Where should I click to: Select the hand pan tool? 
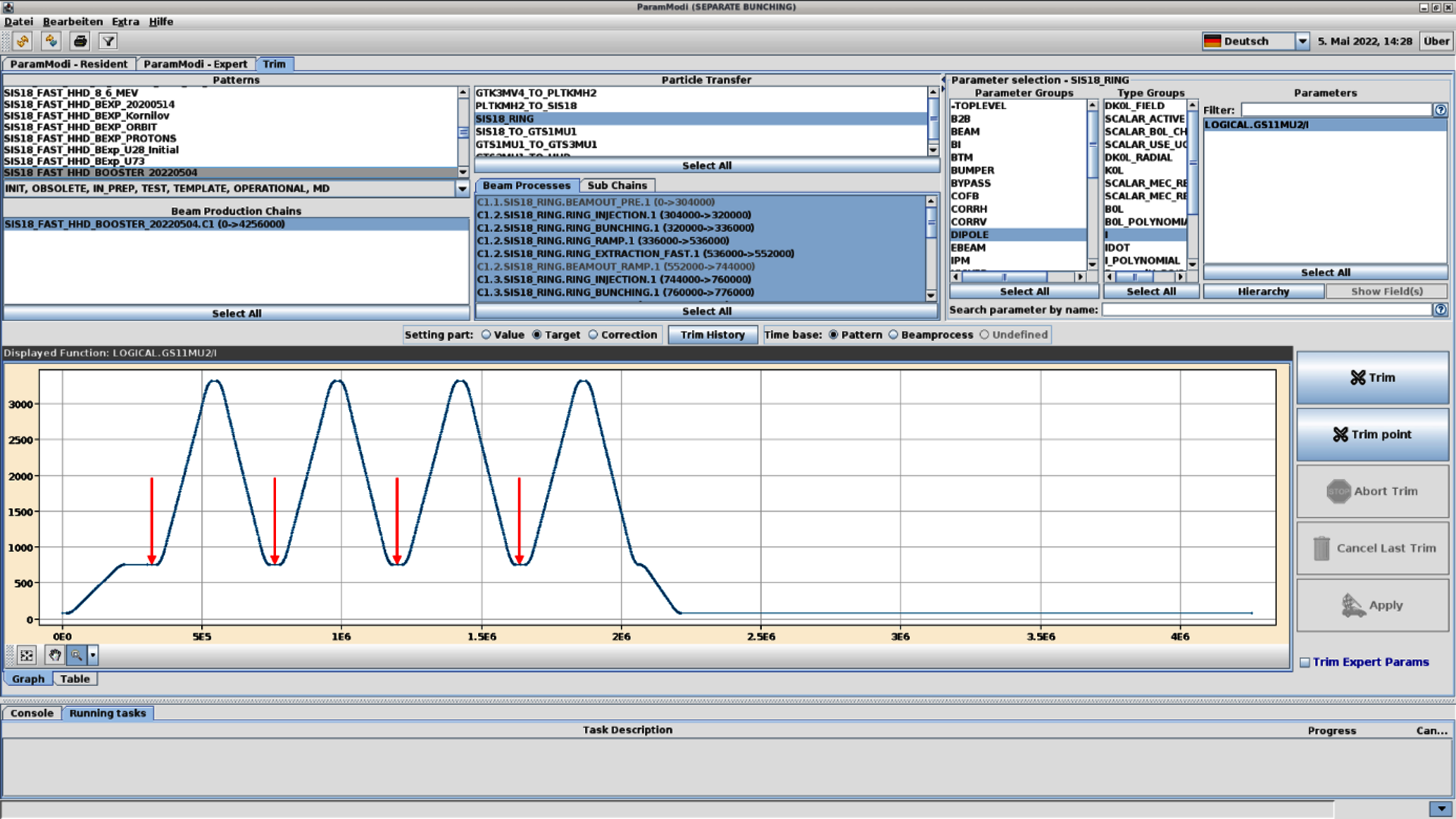(55, 655)
